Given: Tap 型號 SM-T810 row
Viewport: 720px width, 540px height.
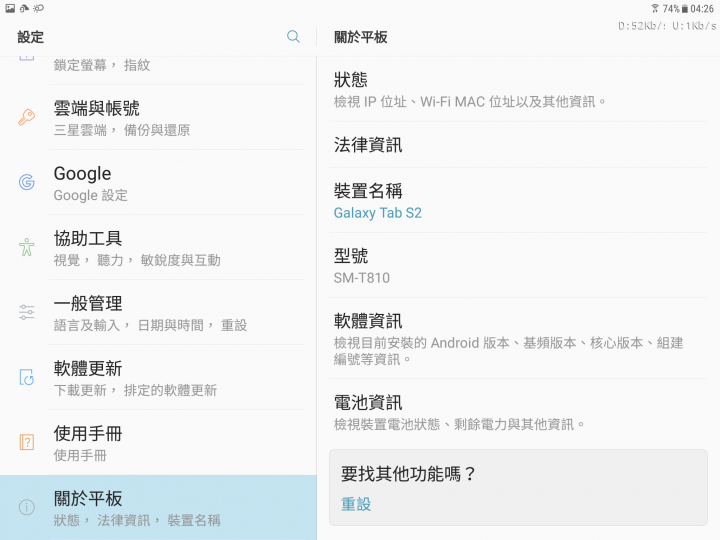Looking at the screenshot, I should tap(518, 265).
